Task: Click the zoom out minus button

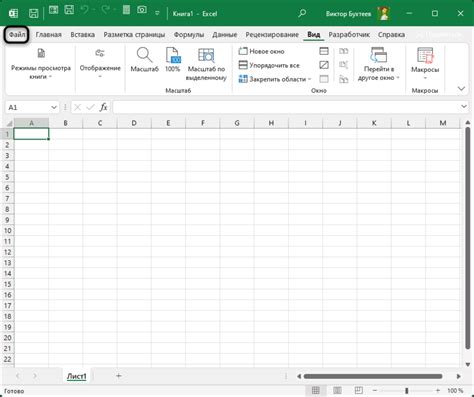Action: pos(375,390)
